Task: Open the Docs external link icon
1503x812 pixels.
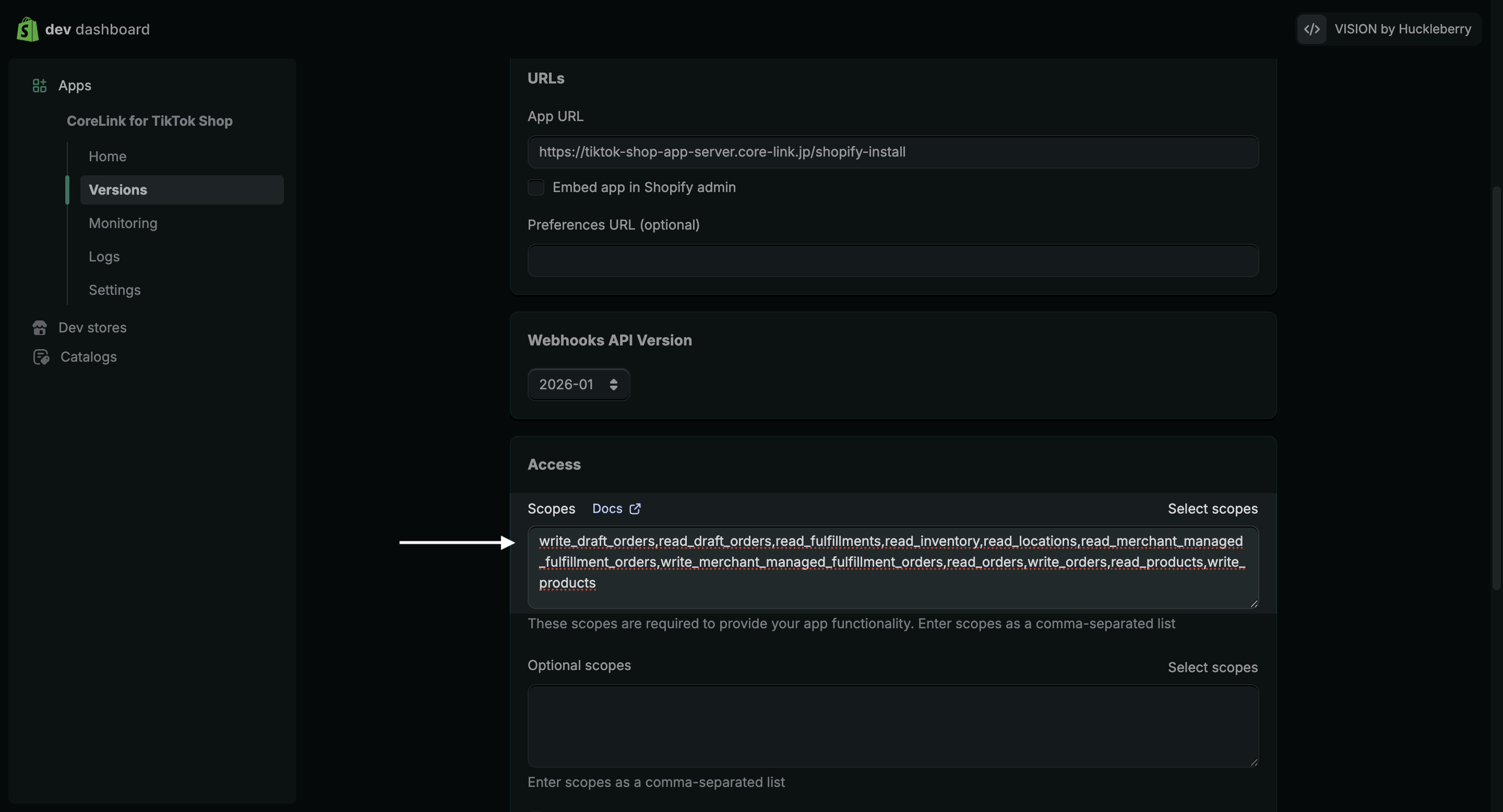Action: 635,509
